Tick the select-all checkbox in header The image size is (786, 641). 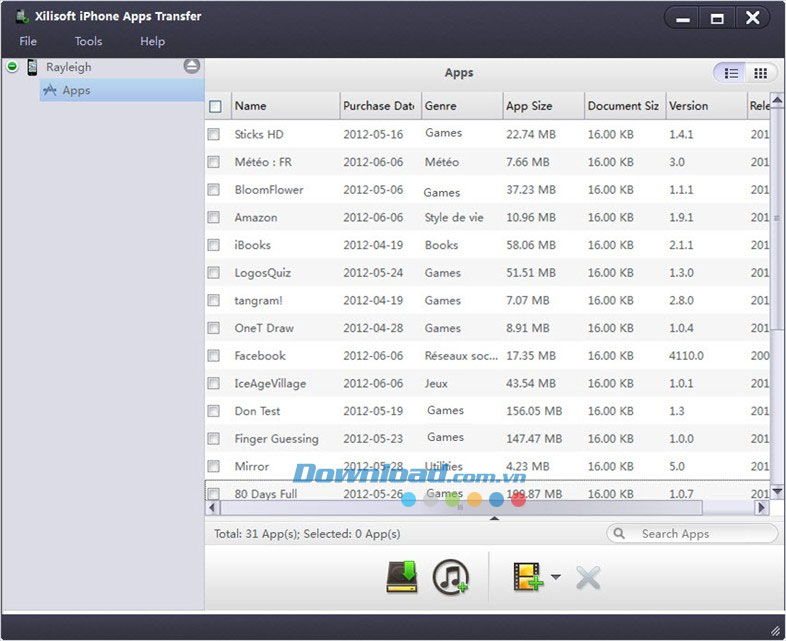click(215, 106)
